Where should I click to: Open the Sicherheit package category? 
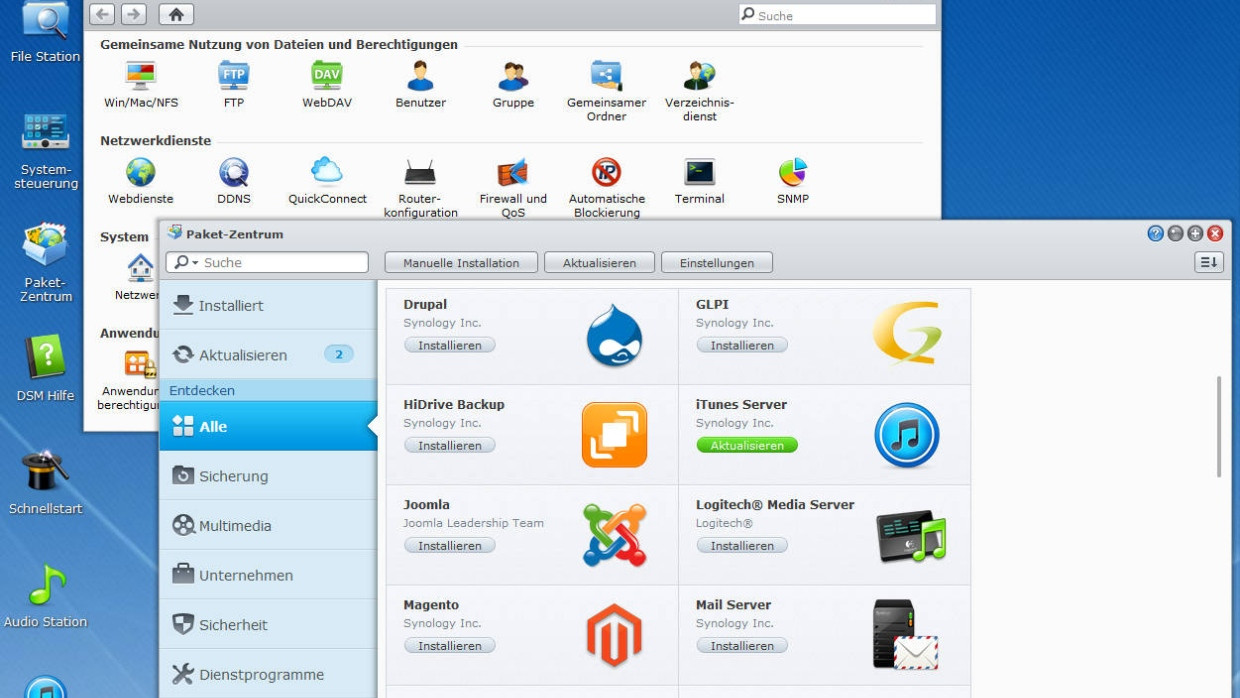pos(233,625)
